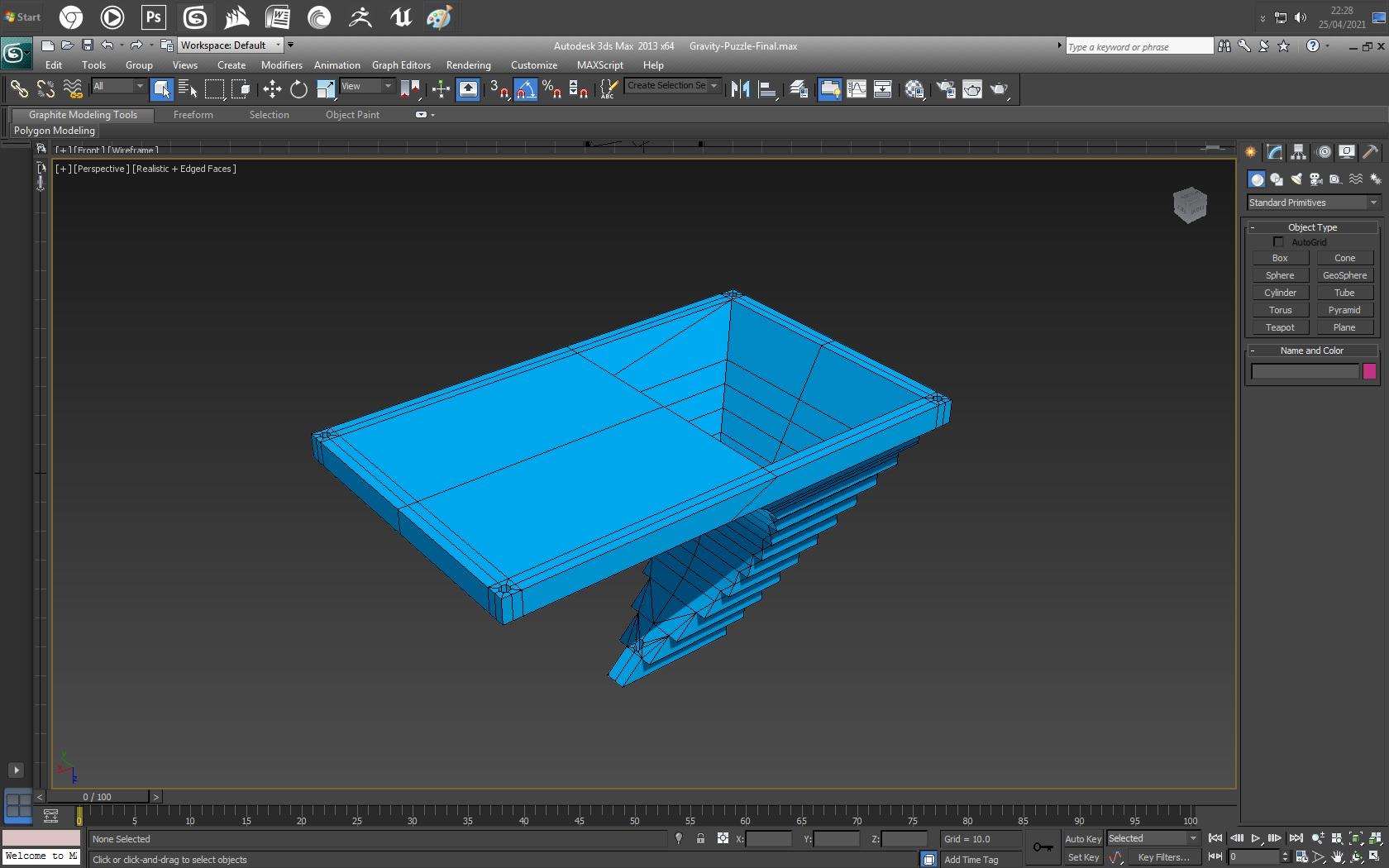This screenshot has height=868, width=1389.
Task: Open the Schematic View
Action: [882, 89]
